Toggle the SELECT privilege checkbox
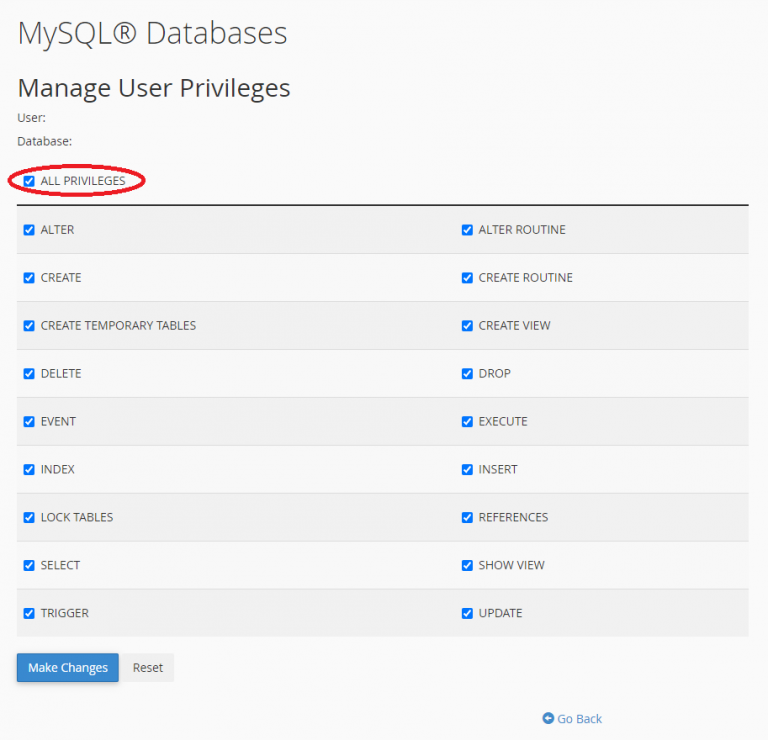The height and width of the screenshot is (740, 768). (x=29, y=566)
